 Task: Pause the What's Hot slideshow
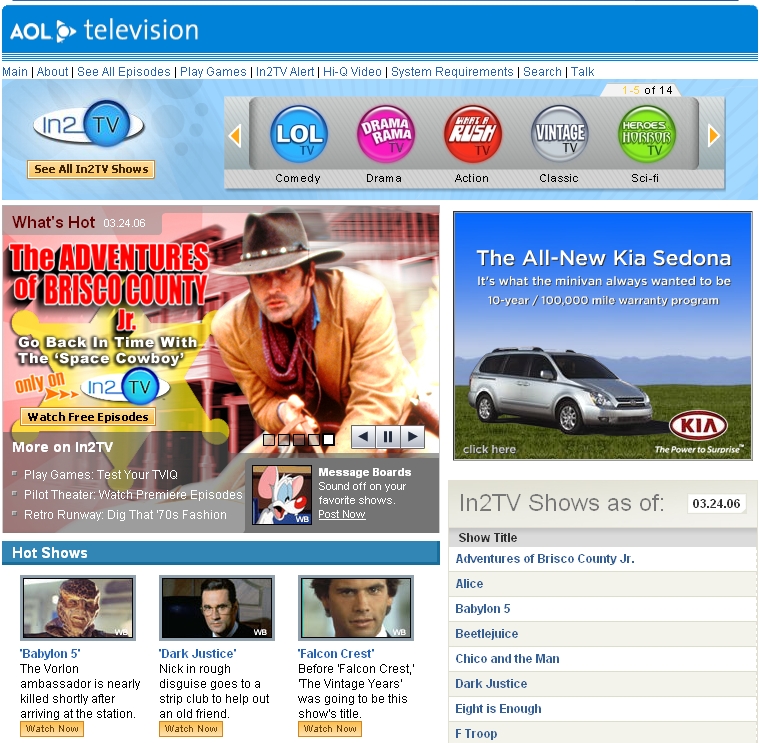388,437
